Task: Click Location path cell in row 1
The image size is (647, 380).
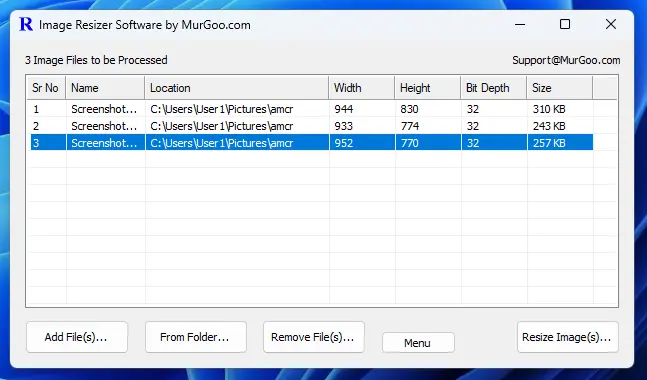Action: (222, 109)
